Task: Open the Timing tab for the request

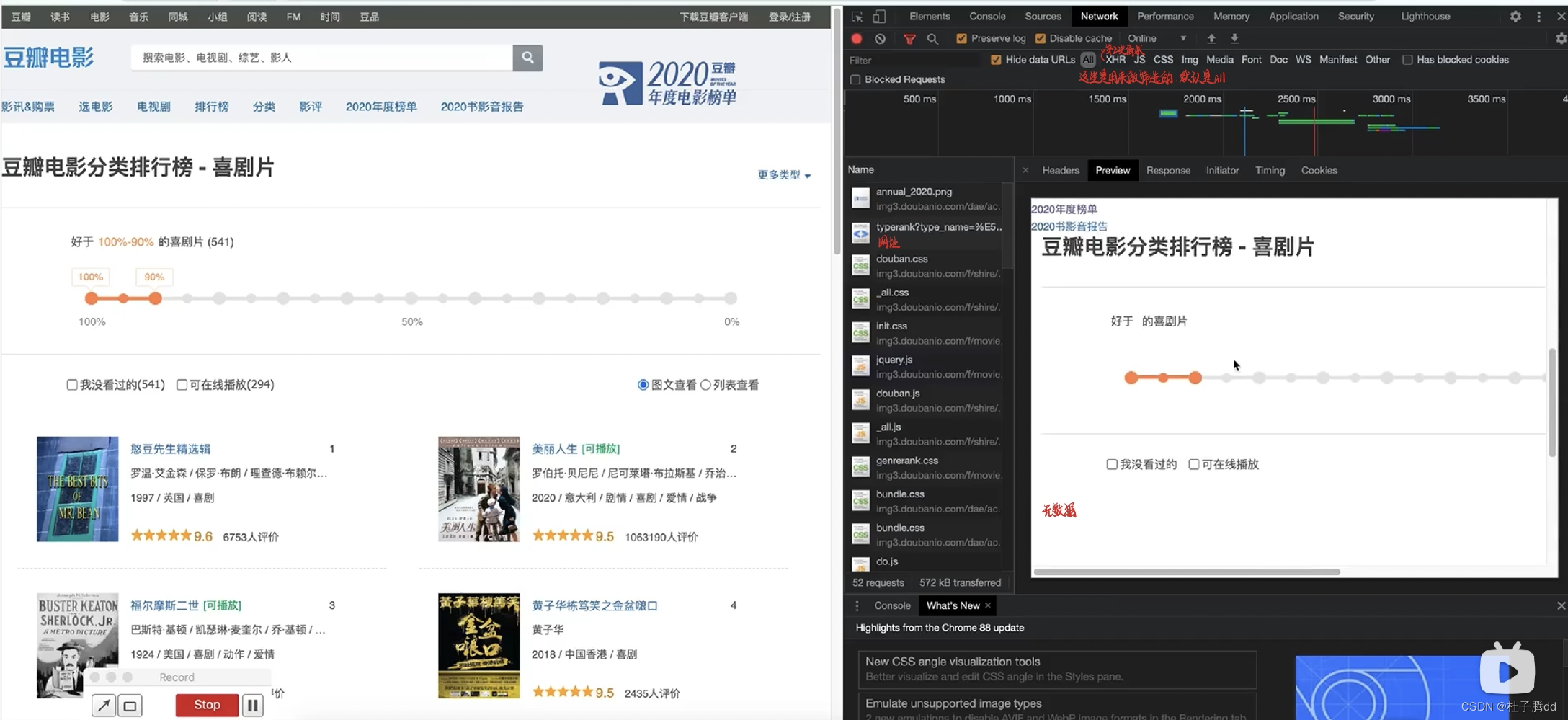Action: coord(1270,170)
